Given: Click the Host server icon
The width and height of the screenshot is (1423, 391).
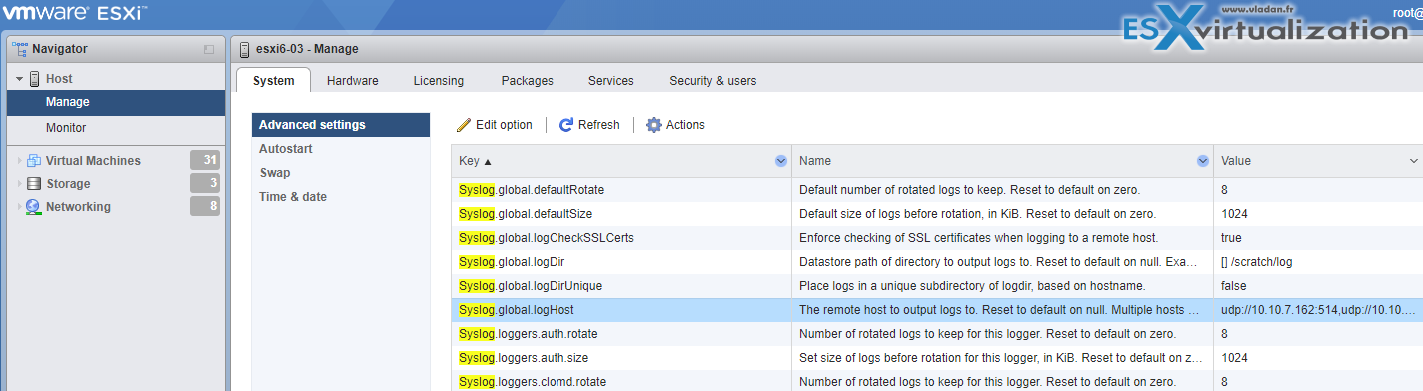Looking at the screenshot, I should click(34, 78).
